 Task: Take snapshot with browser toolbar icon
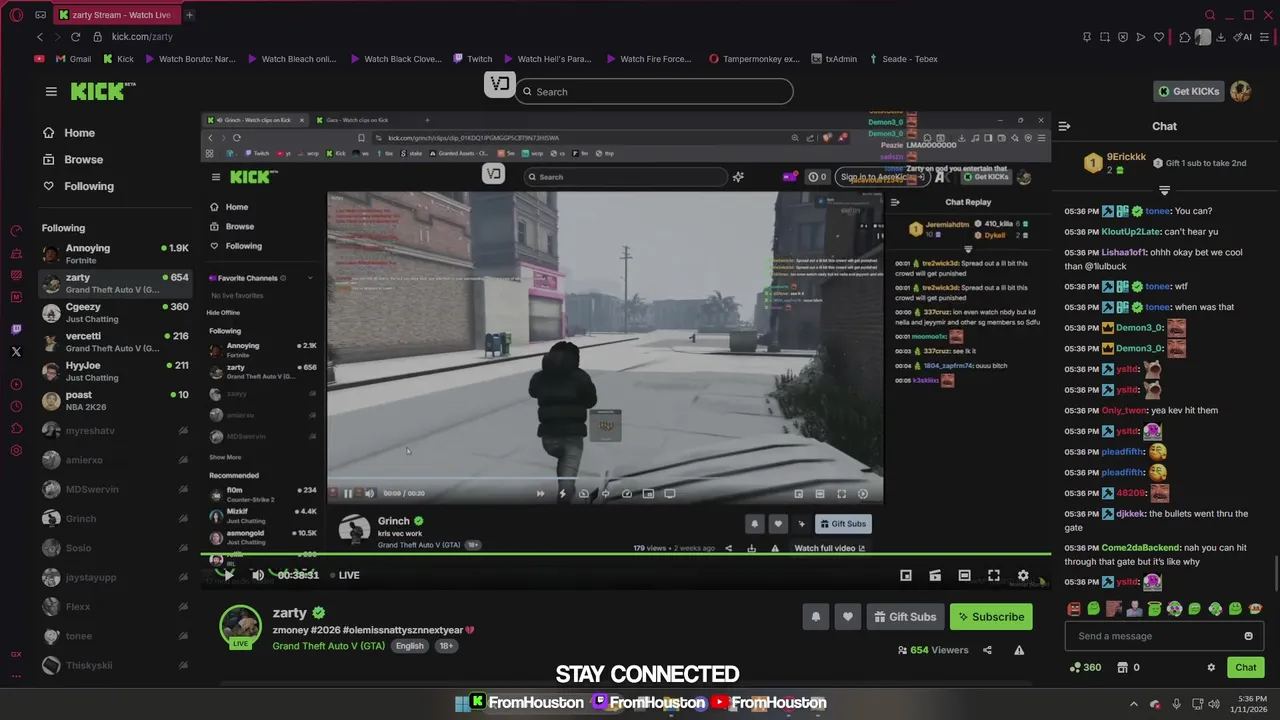[x=1105, y=37]
